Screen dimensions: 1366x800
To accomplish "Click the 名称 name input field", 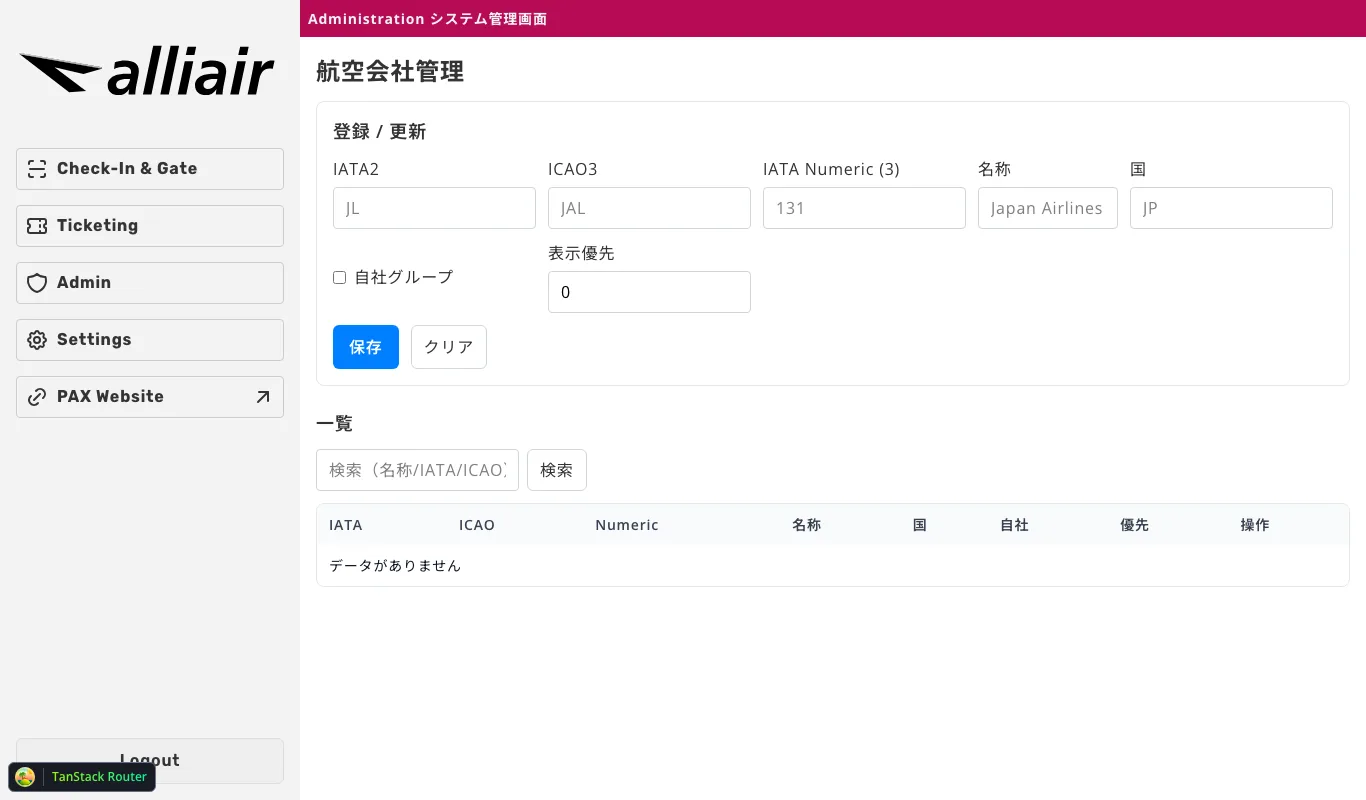I will (x=1047, y=208).
